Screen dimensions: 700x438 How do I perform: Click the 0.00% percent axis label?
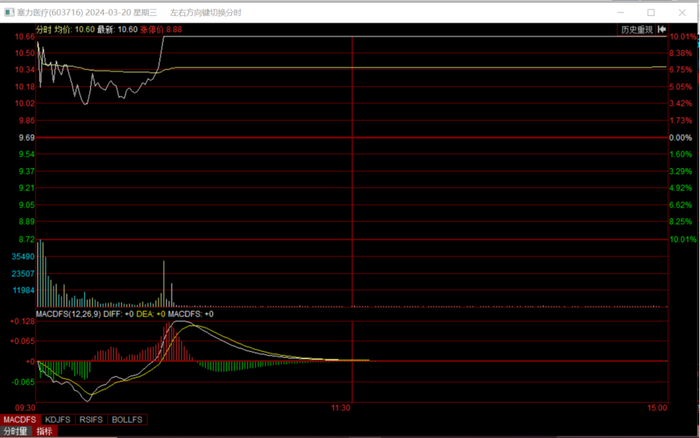(680, 137)
